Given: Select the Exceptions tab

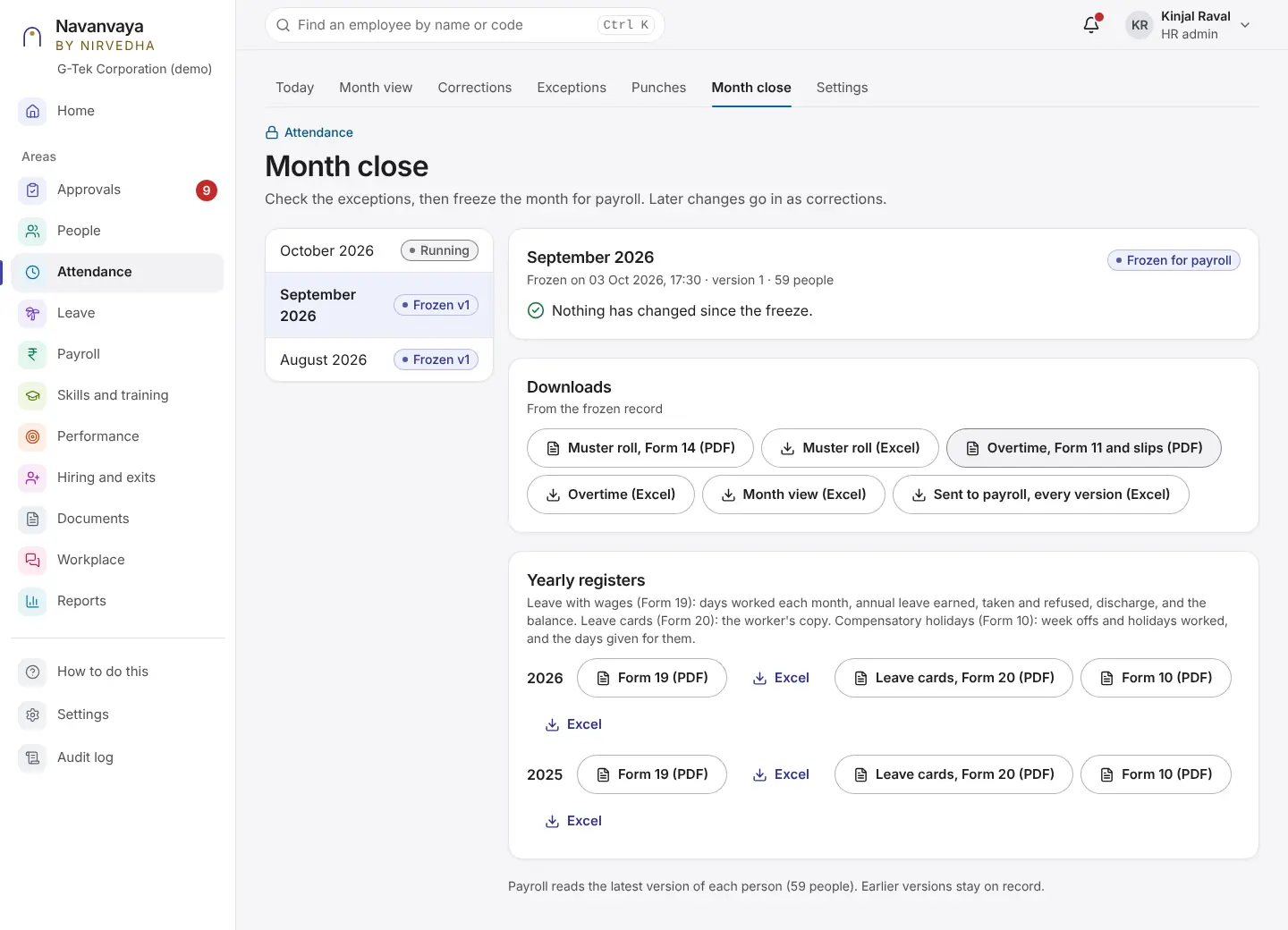Looking at the screenshot, I should [x=572, y=88].
